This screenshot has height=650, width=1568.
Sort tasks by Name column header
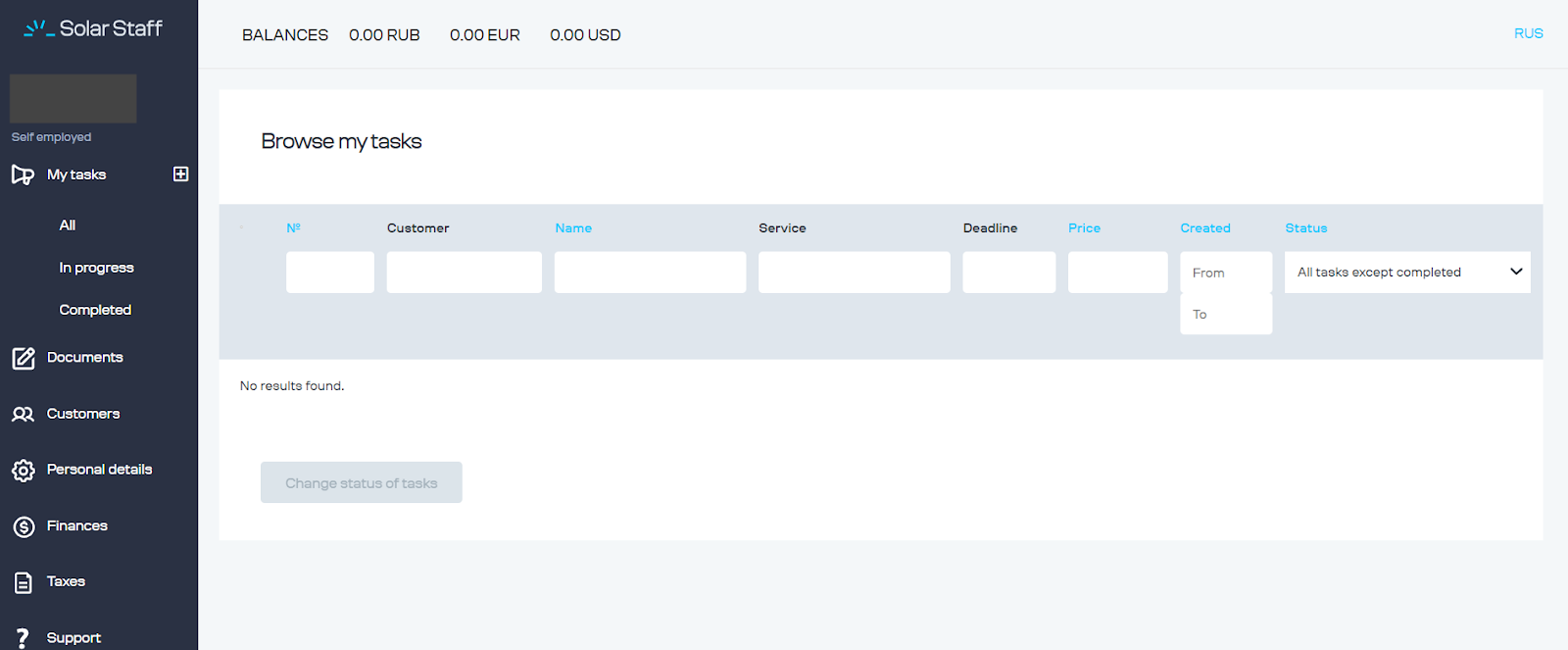click(x=573, y=227)
